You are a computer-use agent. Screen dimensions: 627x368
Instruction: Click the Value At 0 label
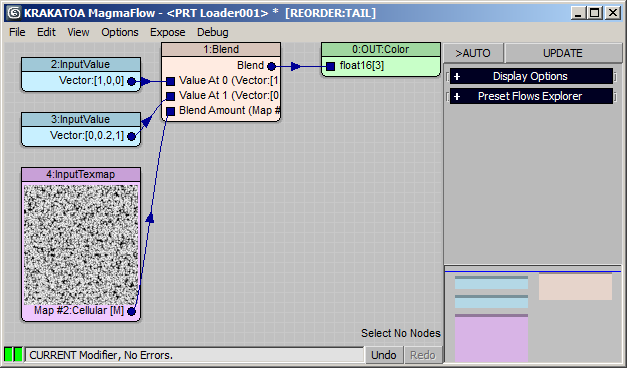pos(228,80)
